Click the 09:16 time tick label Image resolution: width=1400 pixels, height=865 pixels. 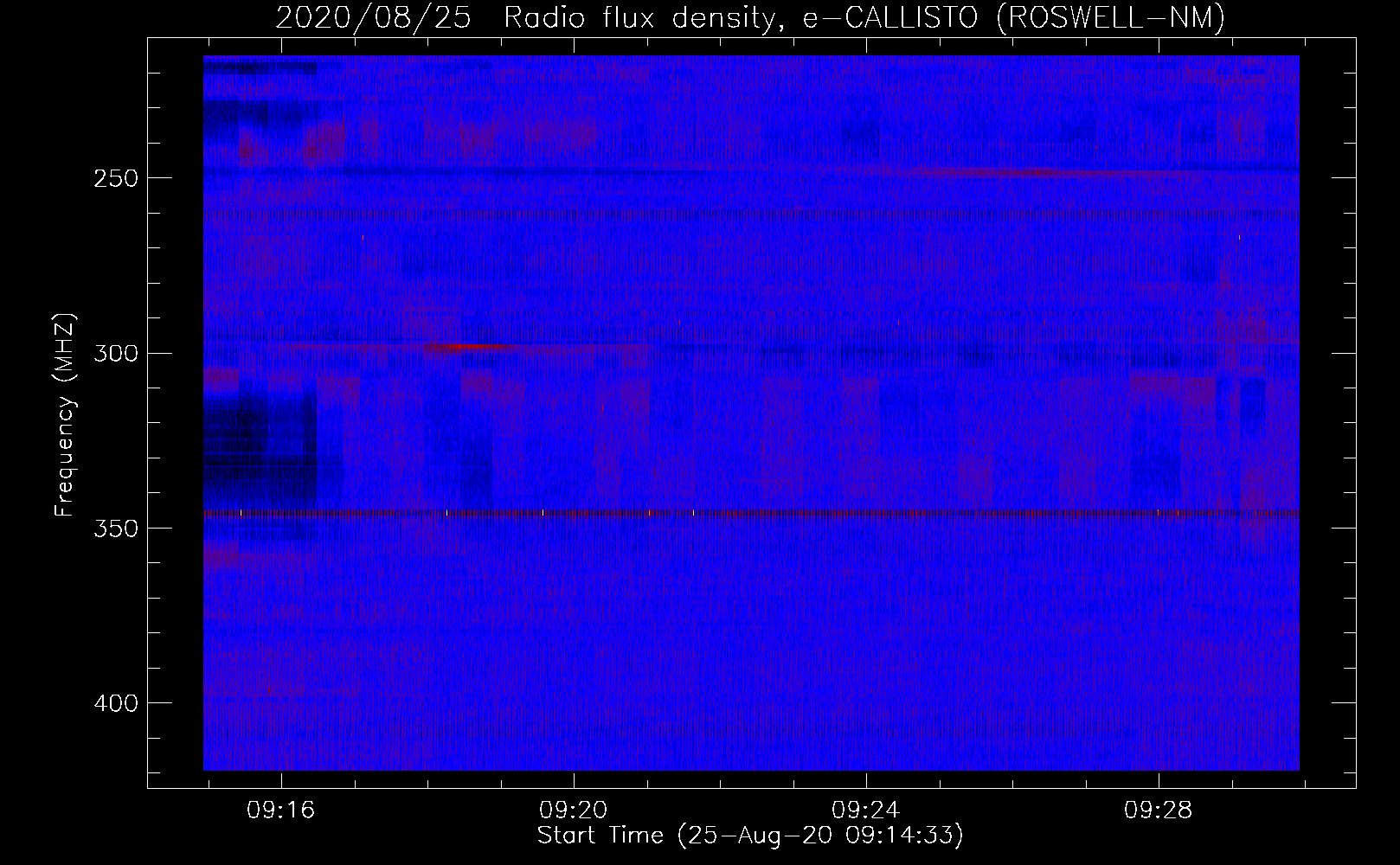pyautogui.click(x=281, y=810)
